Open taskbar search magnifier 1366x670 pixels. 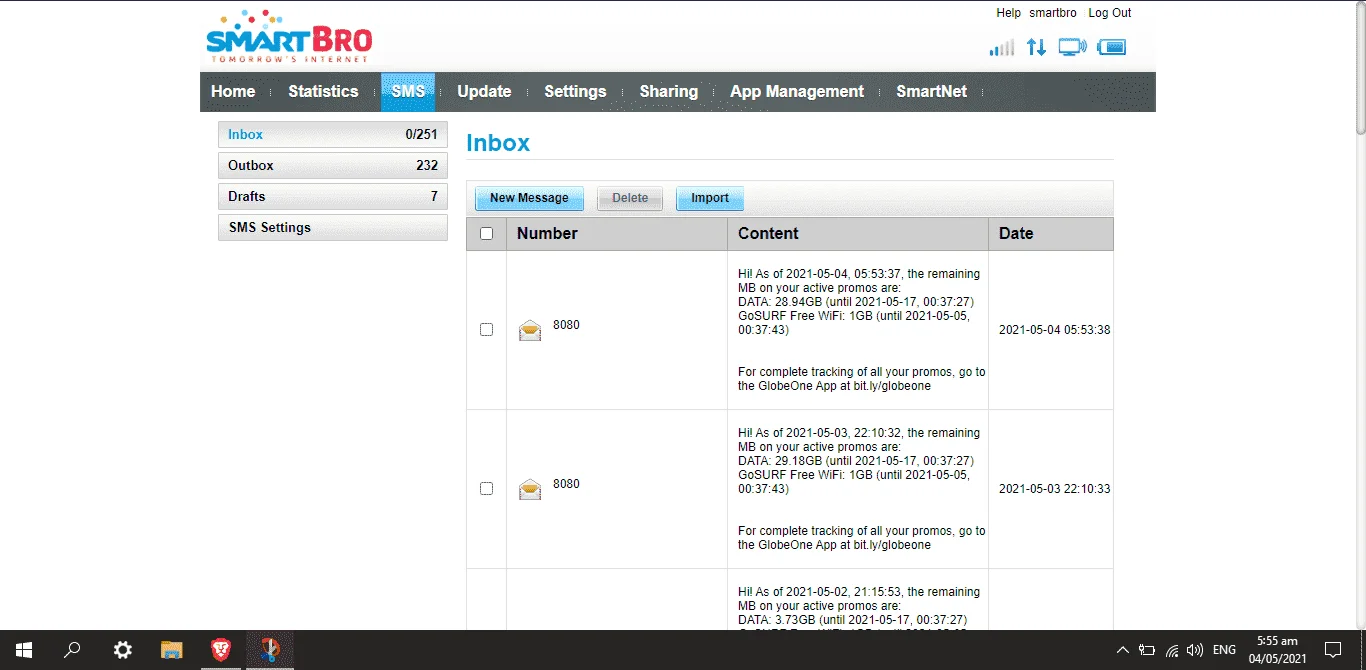point(72,650)
